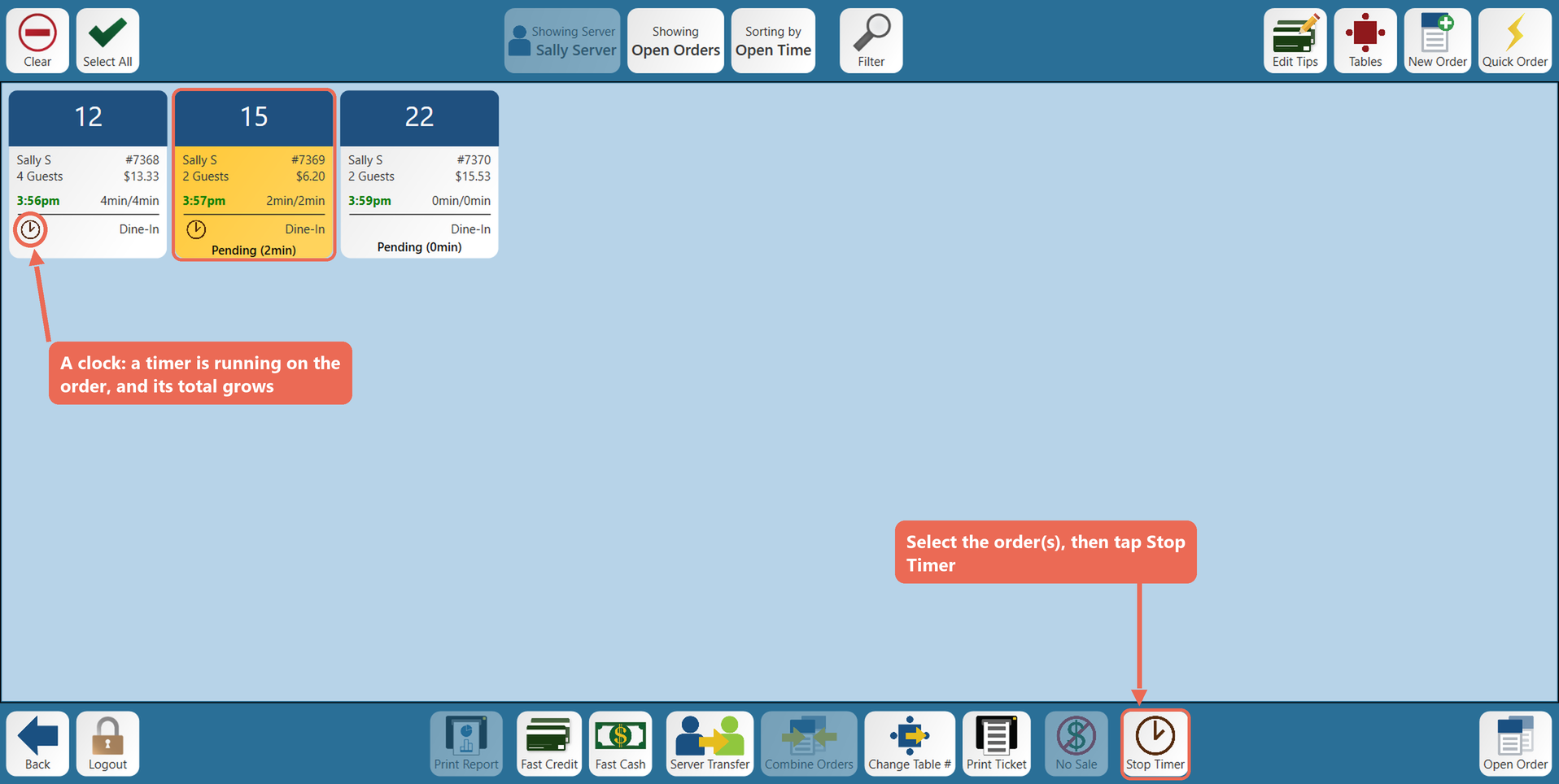Click the timer clock on order #7369
Screen dimensions: 1559x784
point(196,229)
